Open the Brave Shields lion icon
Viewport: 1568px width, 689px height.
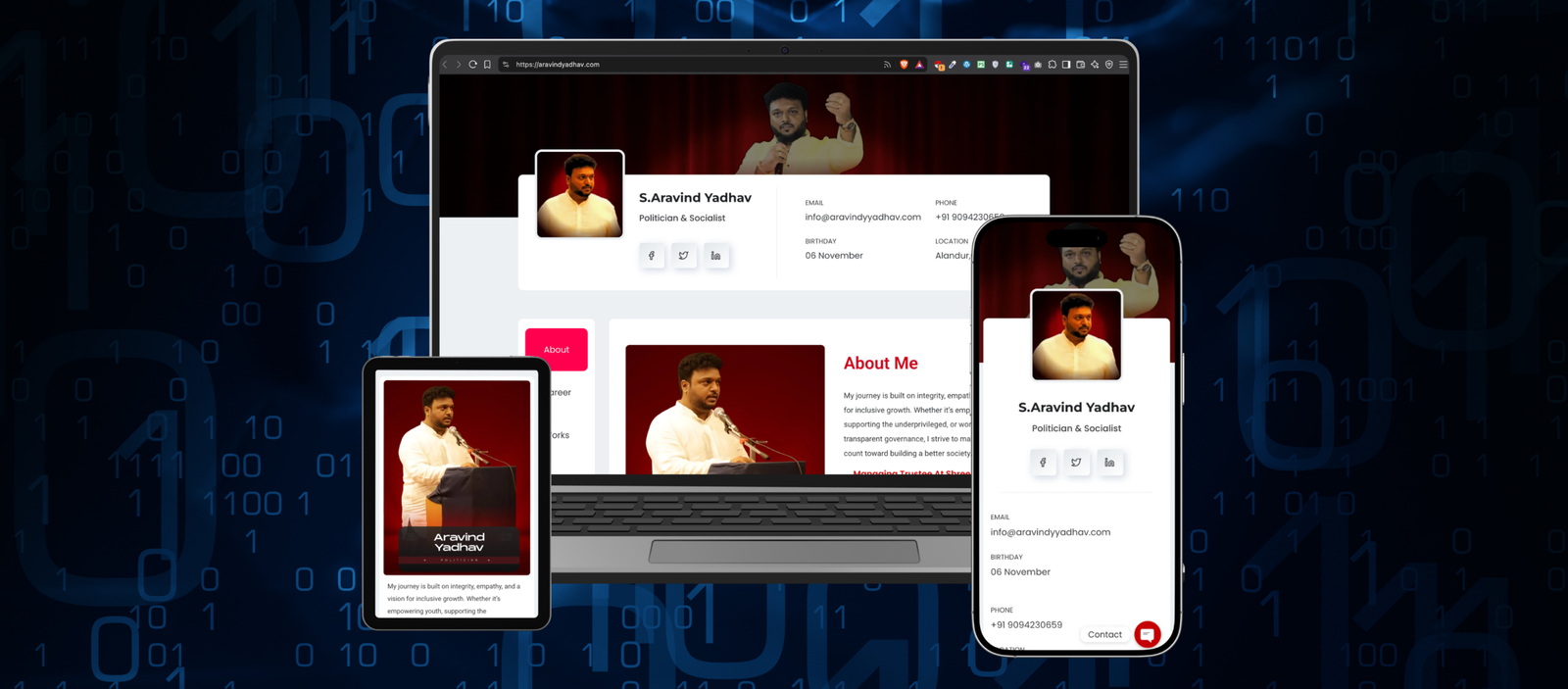904,65
